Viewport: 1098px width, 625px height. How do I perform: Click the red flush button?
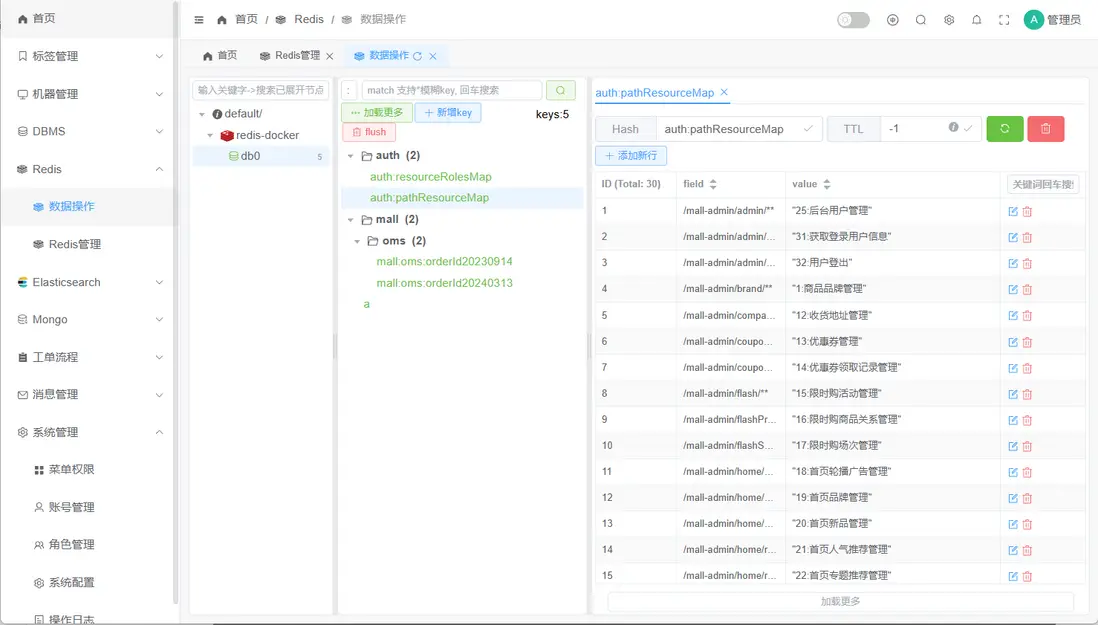click(x=369, y=132)
